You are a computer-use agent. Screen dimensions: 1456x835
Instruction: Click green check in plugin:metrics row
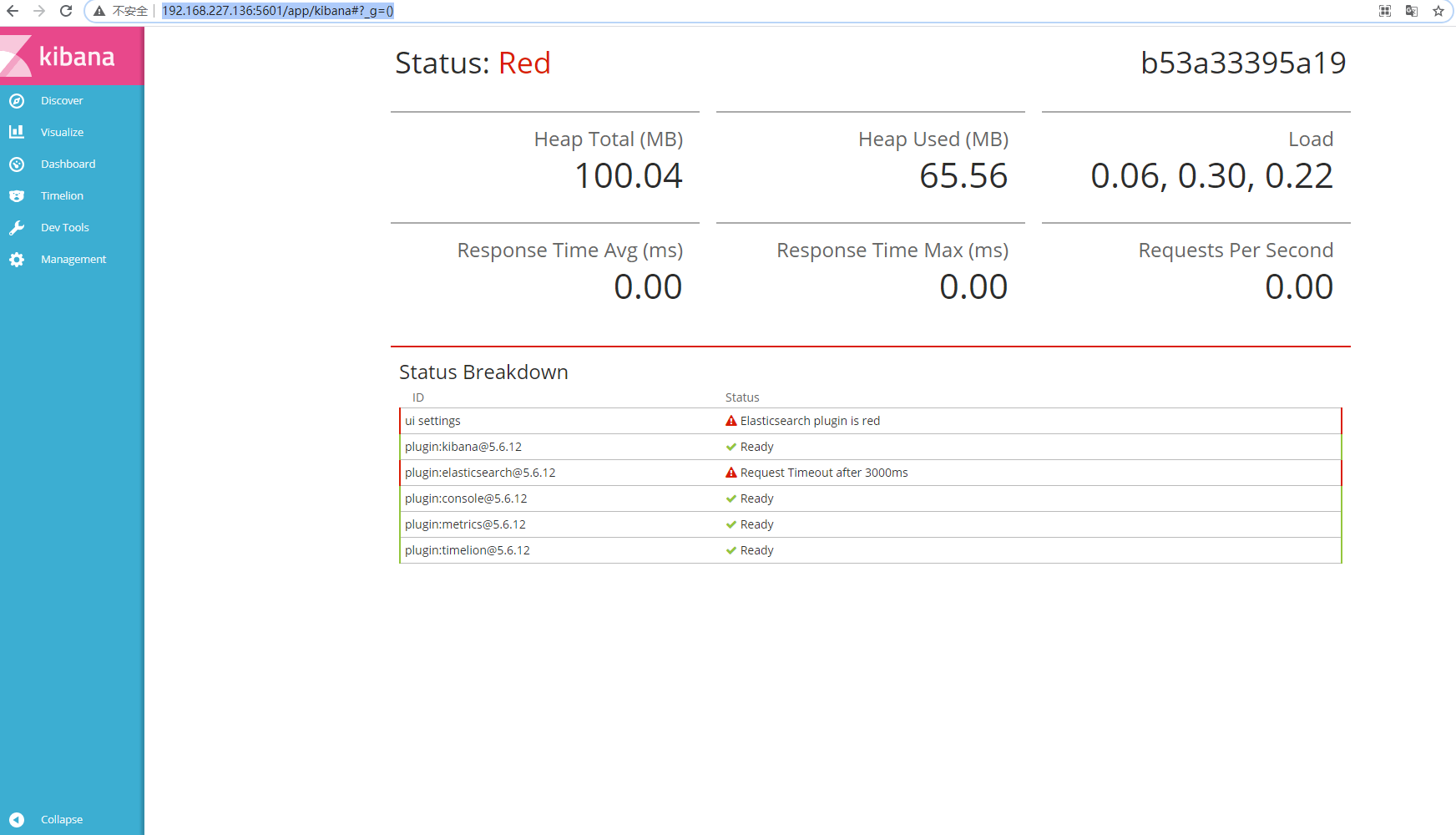[x=731, y=524]
